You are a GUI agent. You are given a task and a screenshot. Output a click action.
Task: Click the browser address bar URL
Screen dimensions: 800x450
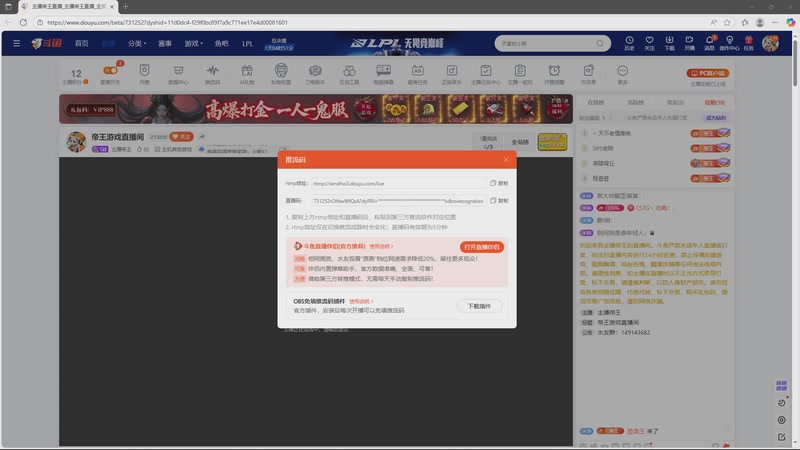click(167, 22)
